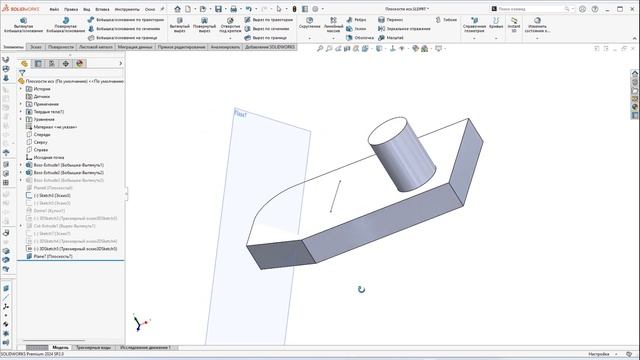Open the Исследование движения 1 tab
Screen dimensions: 640x360
coord(145,347)
